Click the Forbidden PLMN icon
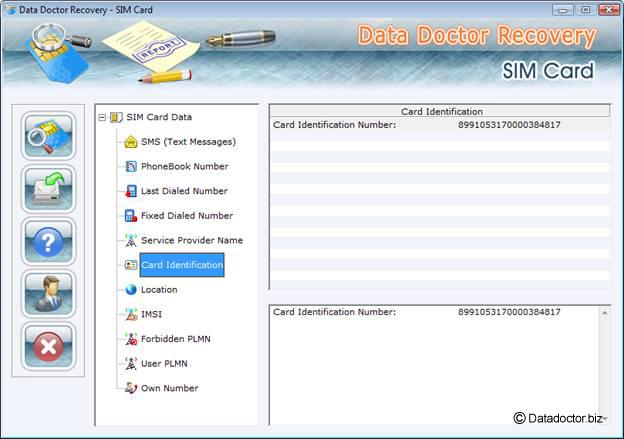Viewport: 624px width, 439px height. [131, 339]
